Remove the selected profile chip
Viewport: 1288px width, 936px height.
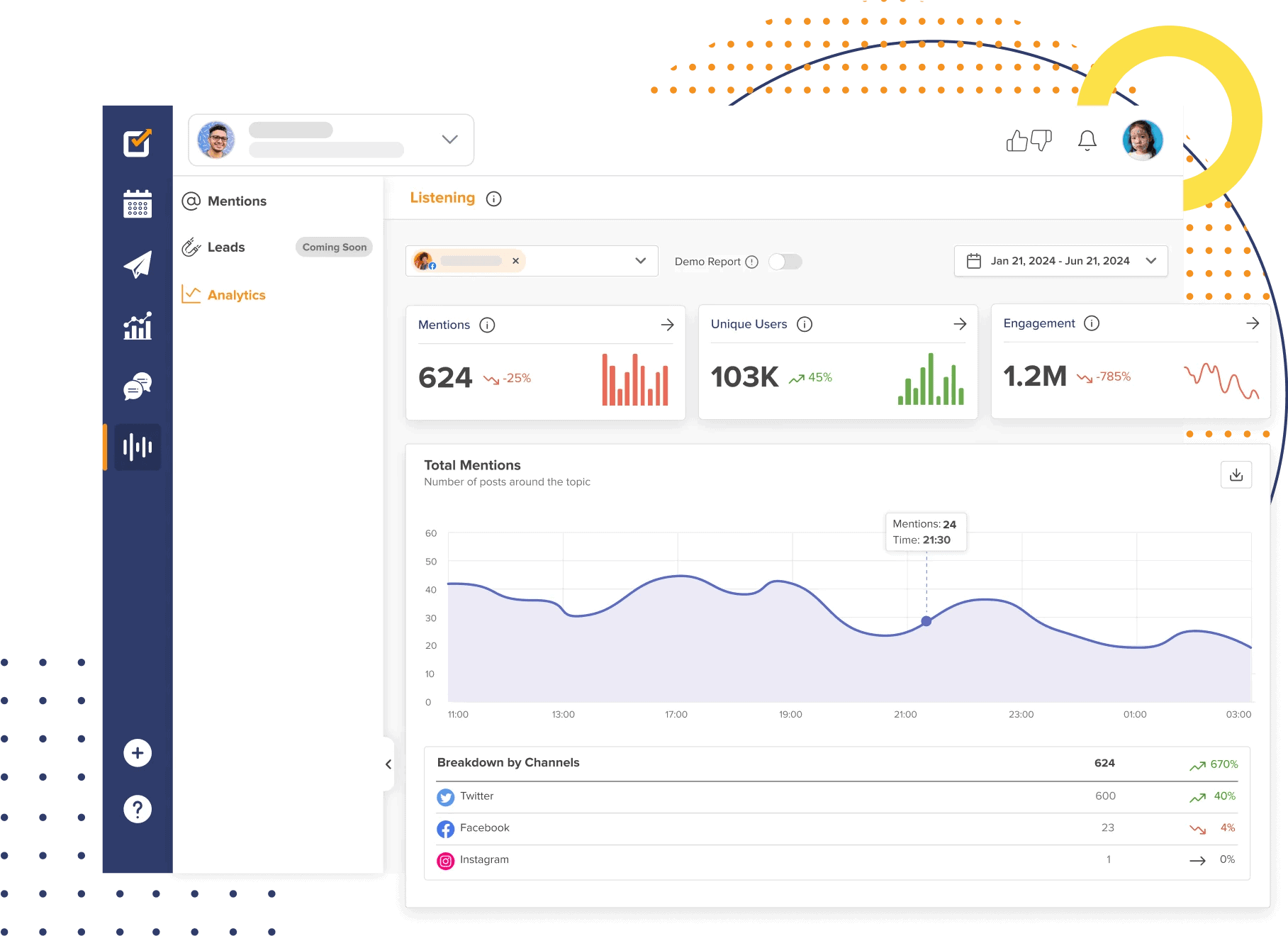click(x=515, y=261)
